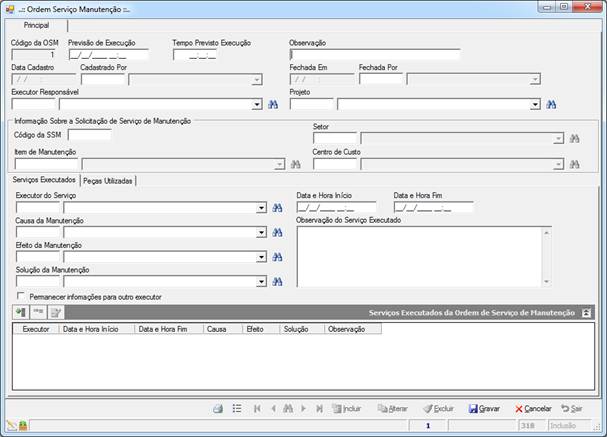607x437 pixels.
Task: Click the remove service row icon
Action: [x=38, y=312]
